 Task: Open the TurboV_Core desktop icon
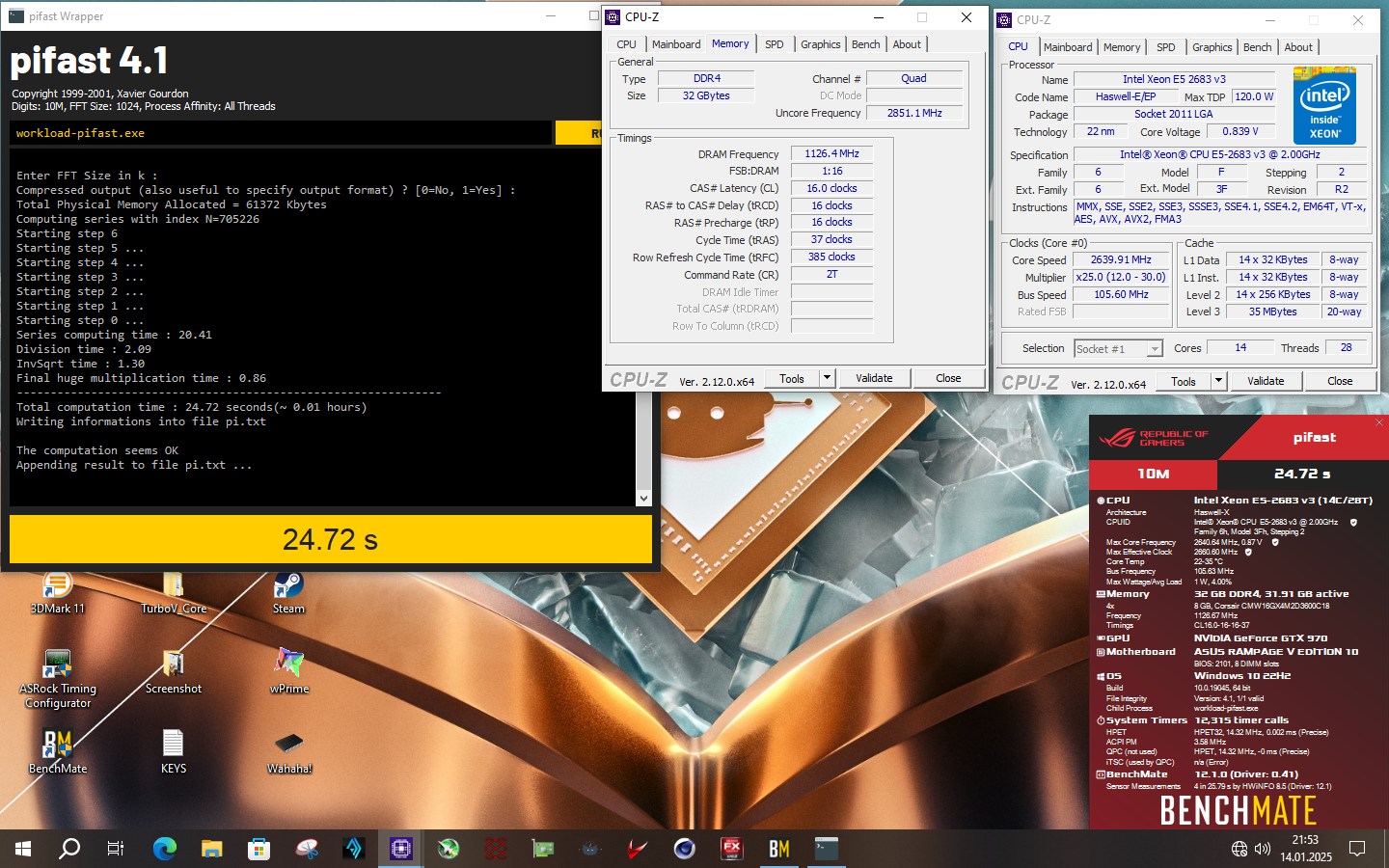174,592
